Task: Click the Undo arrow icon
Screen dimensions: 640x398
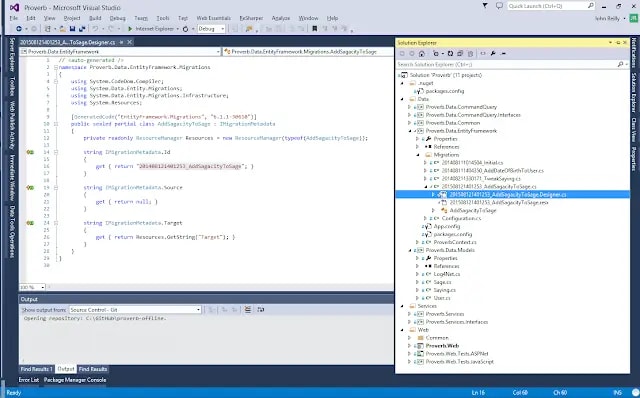Action: (x=95, y=29)
